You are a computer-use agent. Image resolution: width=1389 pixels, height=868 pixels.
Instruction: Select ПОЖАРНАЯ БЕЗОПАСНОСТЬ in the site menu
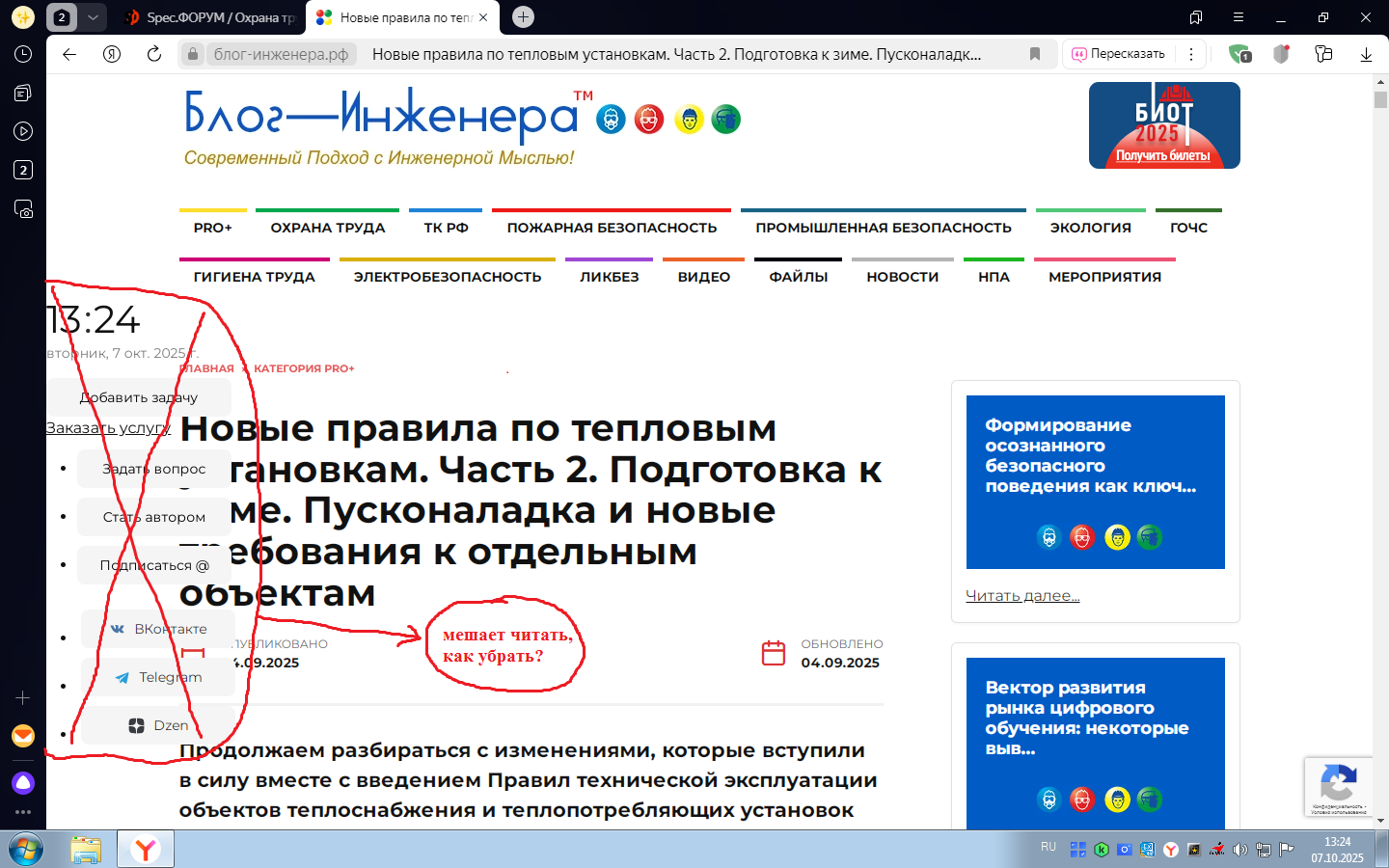[x=612, y=228]
